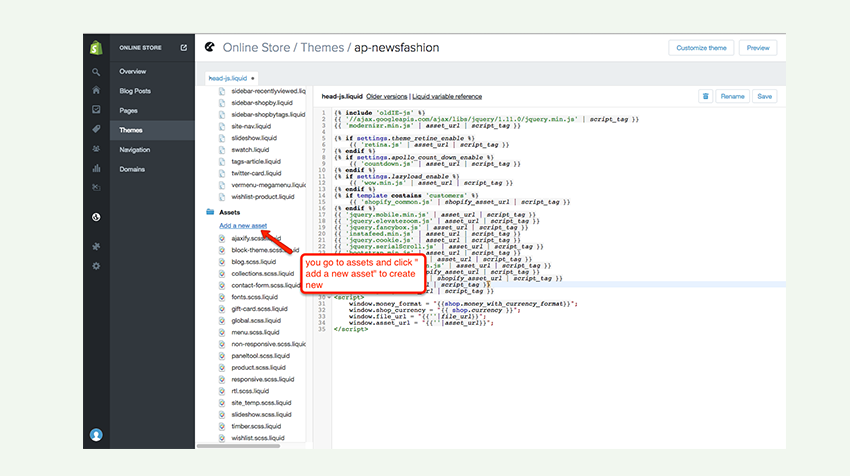Click Preview button
850x476 pixels.
tap(758, 48)
